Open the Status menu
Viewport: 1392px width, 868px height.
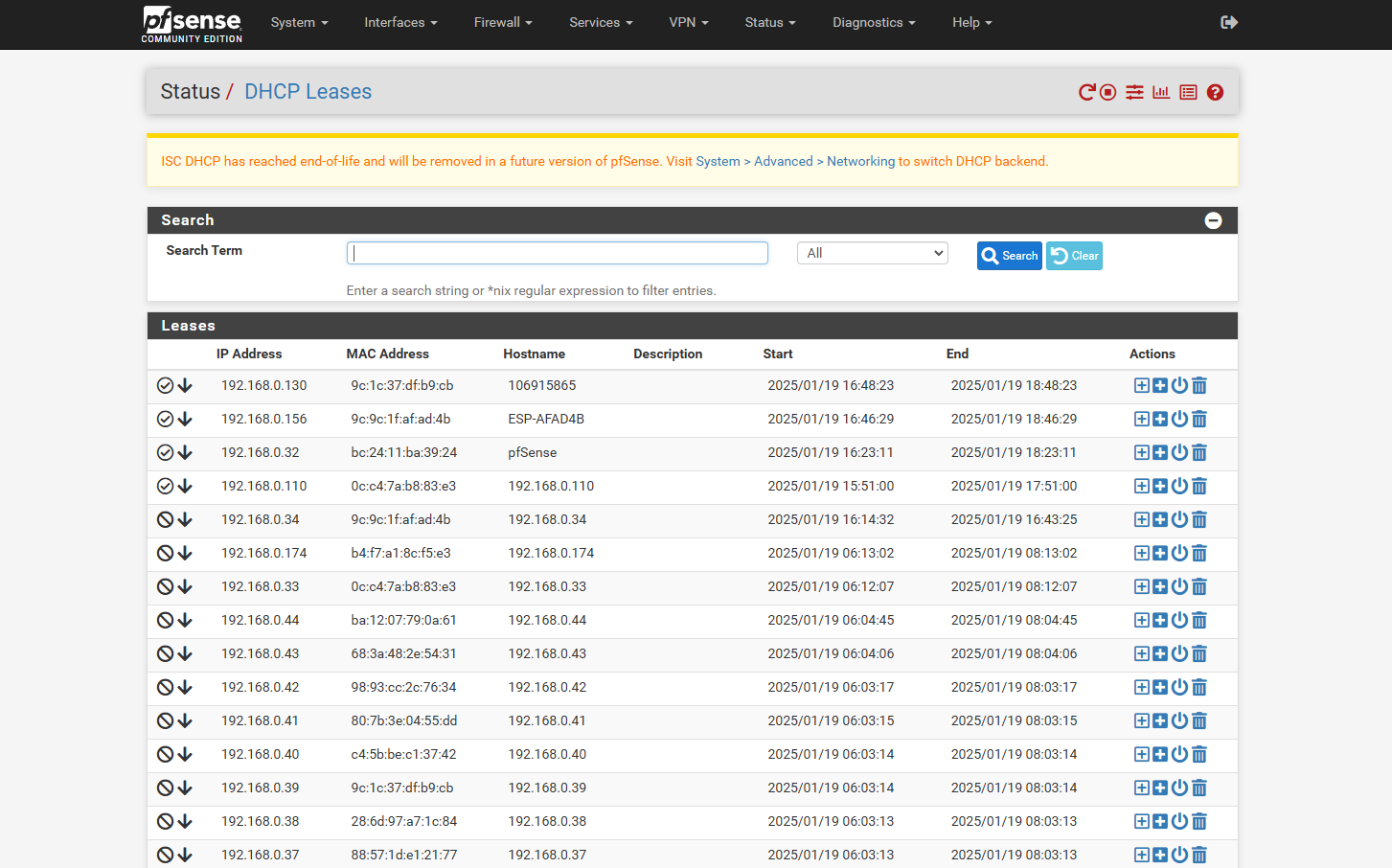coord(770,22)
